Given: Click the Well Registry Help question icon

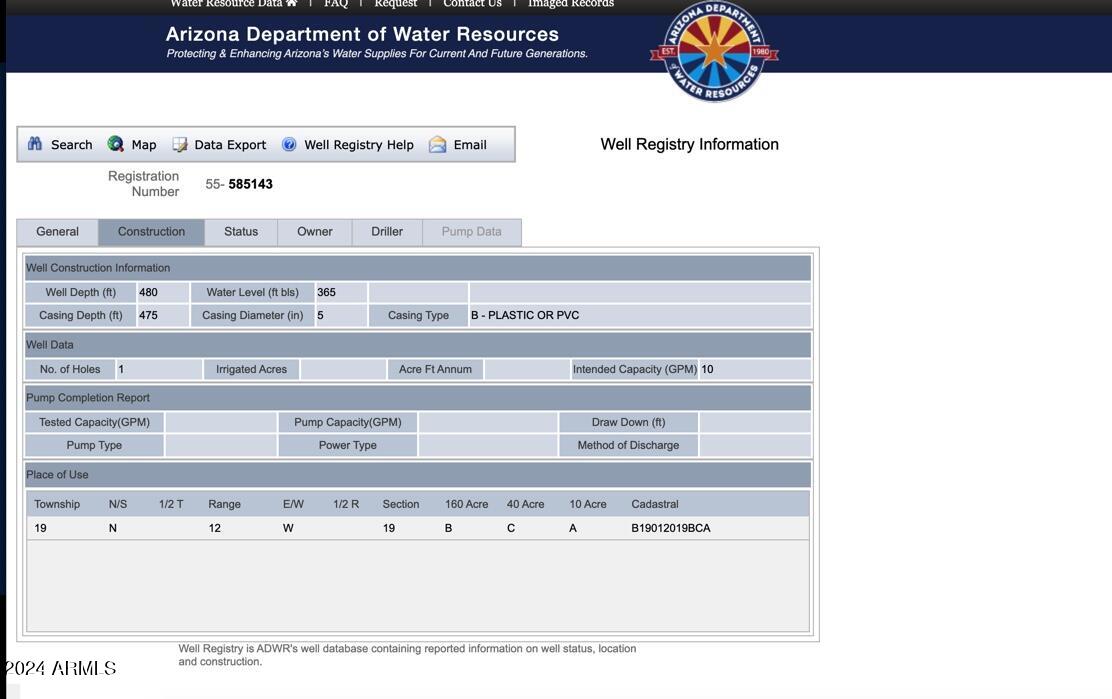Looking at the screenshot, I should click(289, 144).
